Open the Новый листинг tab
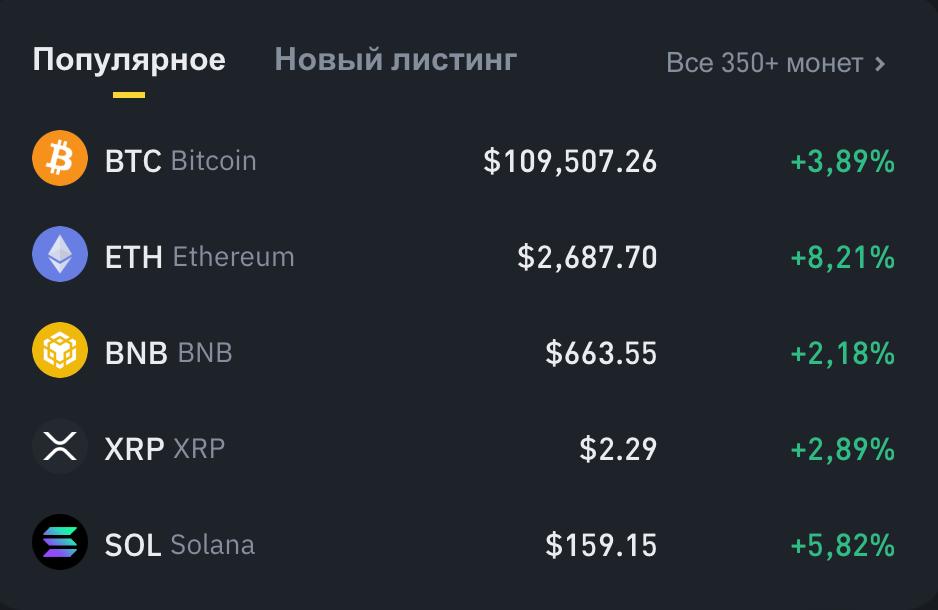Screen dimensions: 938x610 click(395, 60)
